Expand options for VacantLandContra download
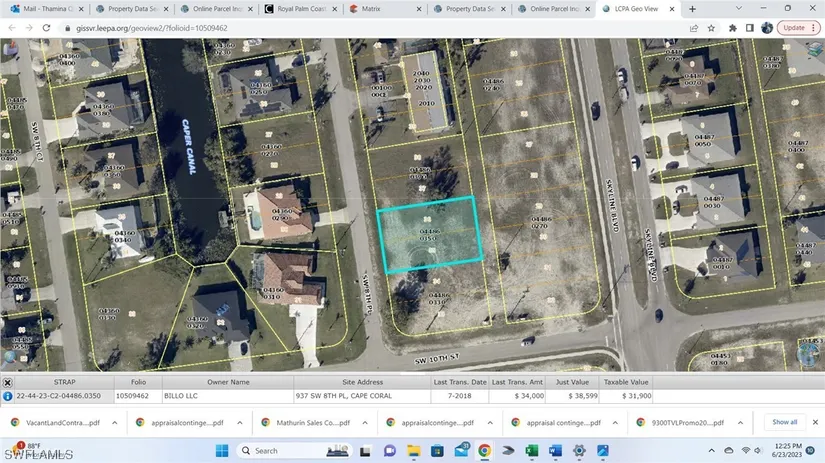The image size is (825, 463). 113,423
